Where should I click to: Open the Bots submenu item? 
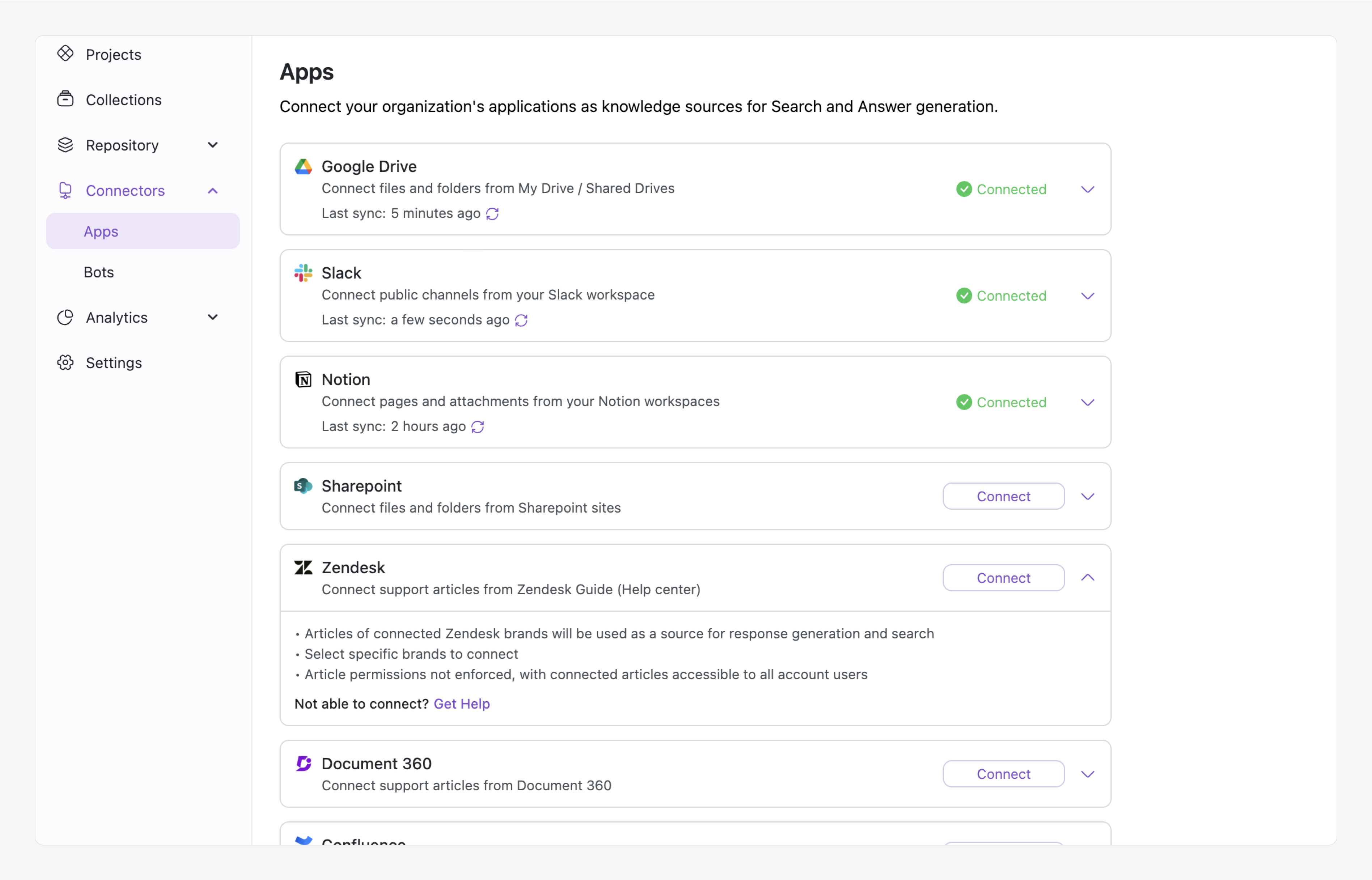coord(99,272)
